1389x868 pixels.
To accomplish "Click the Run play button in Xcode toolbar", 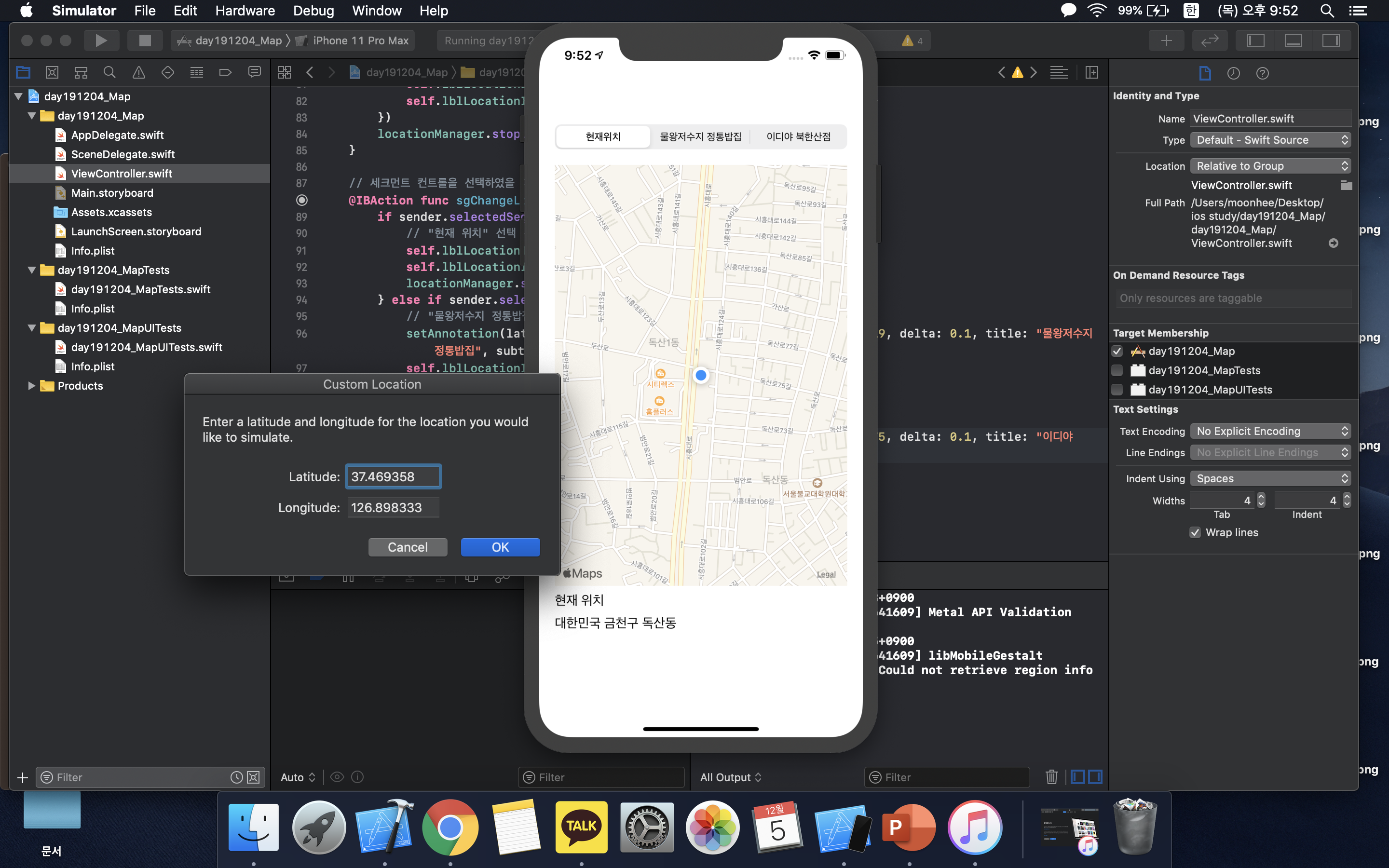I will click(101, 40).
